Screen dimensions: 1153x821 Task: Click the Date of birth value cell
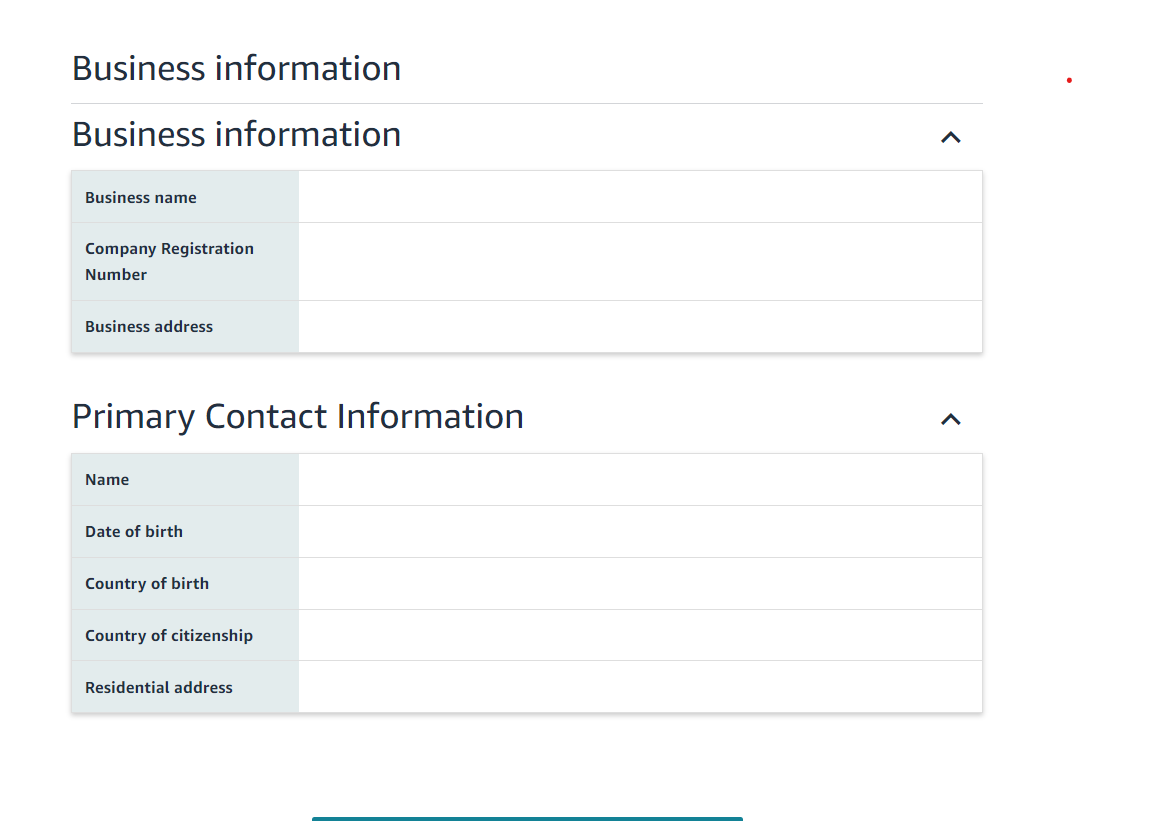click(x=640, y=531)
